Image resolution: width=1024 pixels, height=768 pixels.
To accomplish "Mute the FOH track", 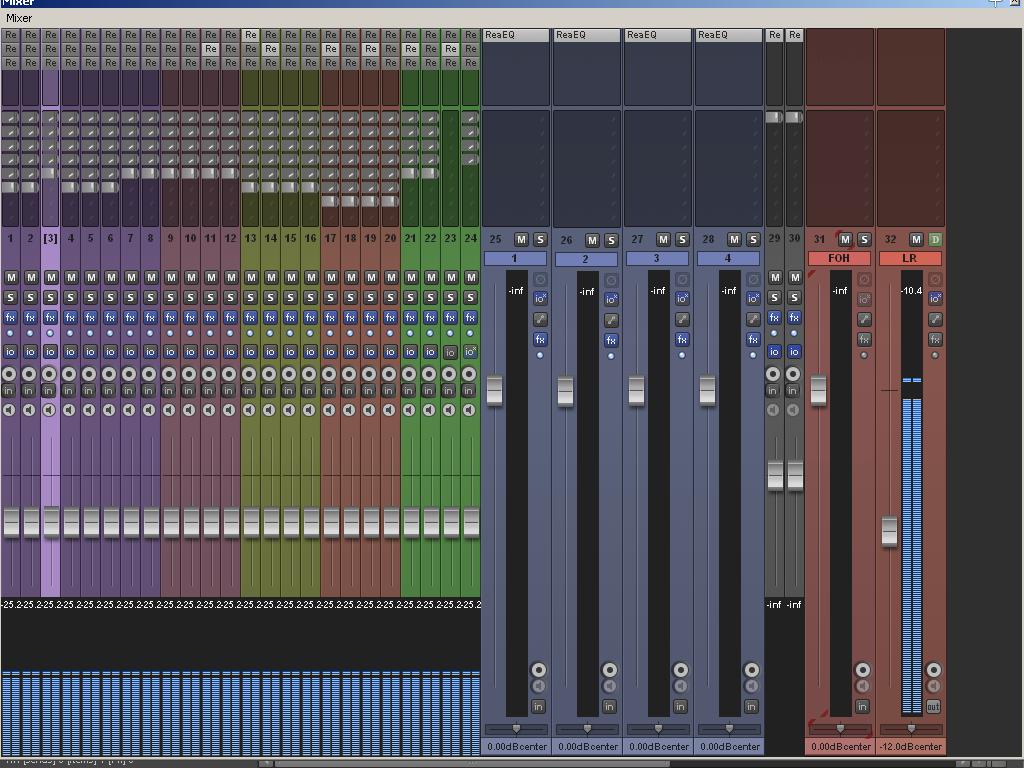I will 845,239.
